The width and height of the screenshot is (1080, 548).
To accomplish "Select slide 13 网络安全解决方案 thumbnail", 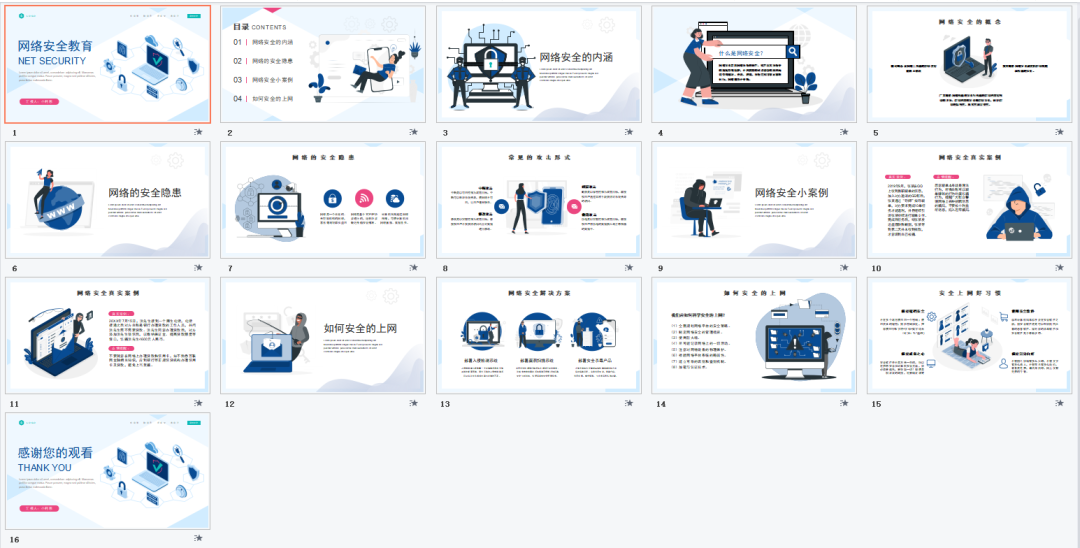I will 539,335.
